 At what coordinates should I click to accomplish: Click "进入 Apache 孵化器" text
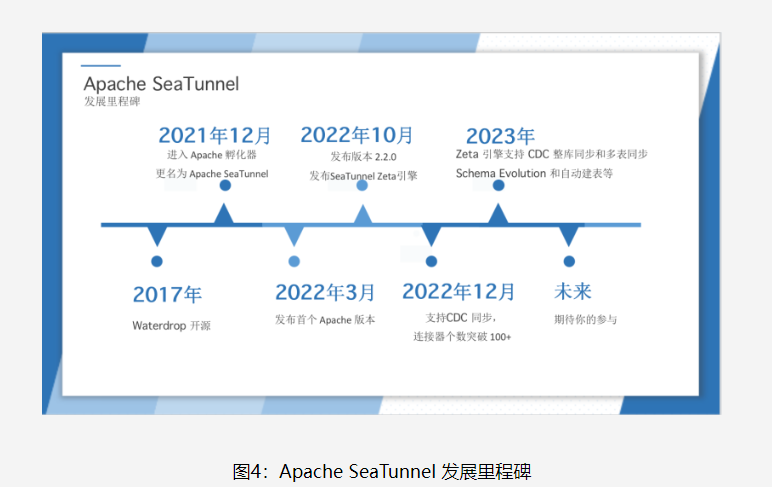coord(212,155)
